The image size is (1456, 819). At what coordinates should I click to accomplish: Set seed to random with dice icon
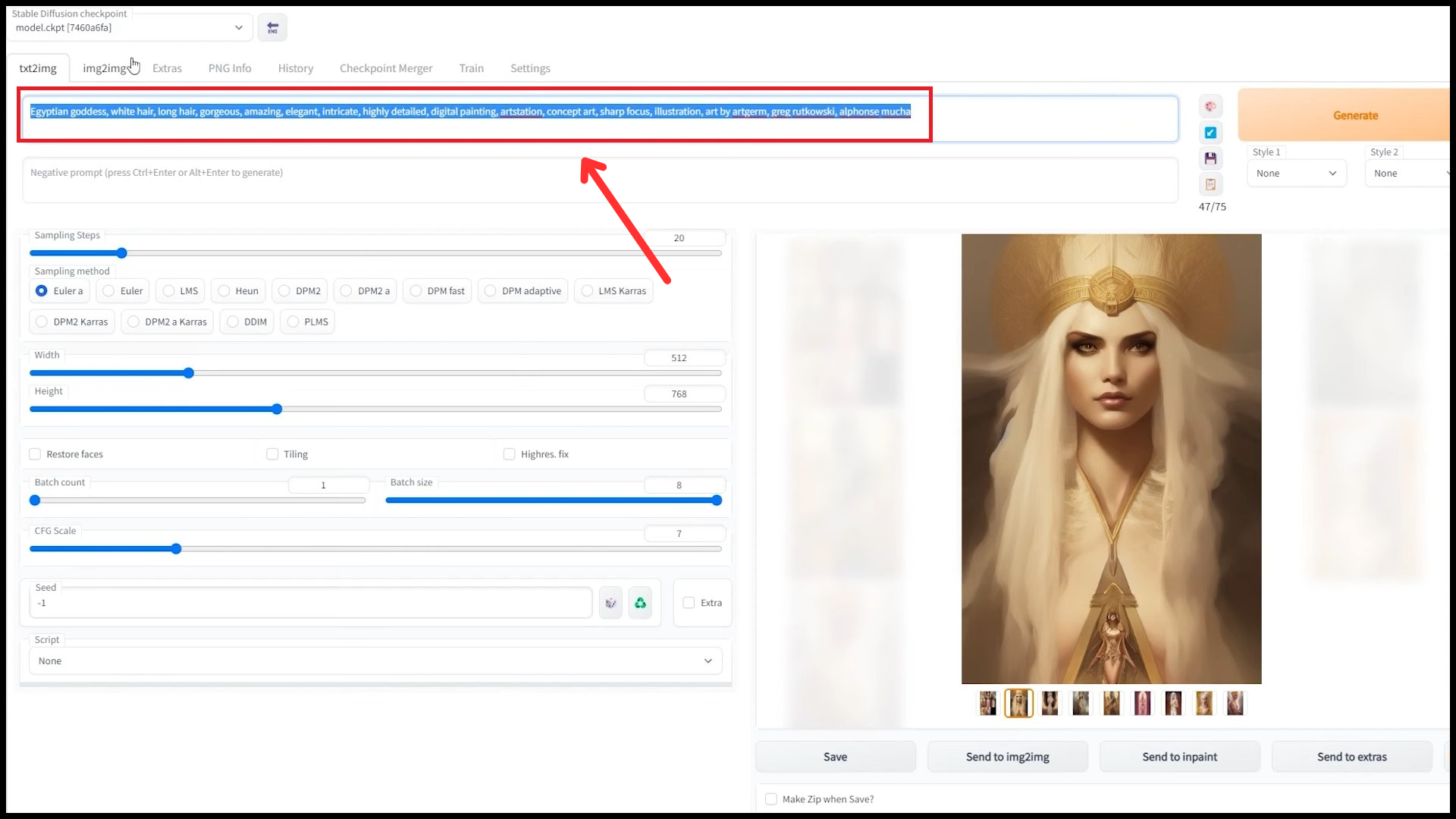pyautogui.click(x=610, y=602)
